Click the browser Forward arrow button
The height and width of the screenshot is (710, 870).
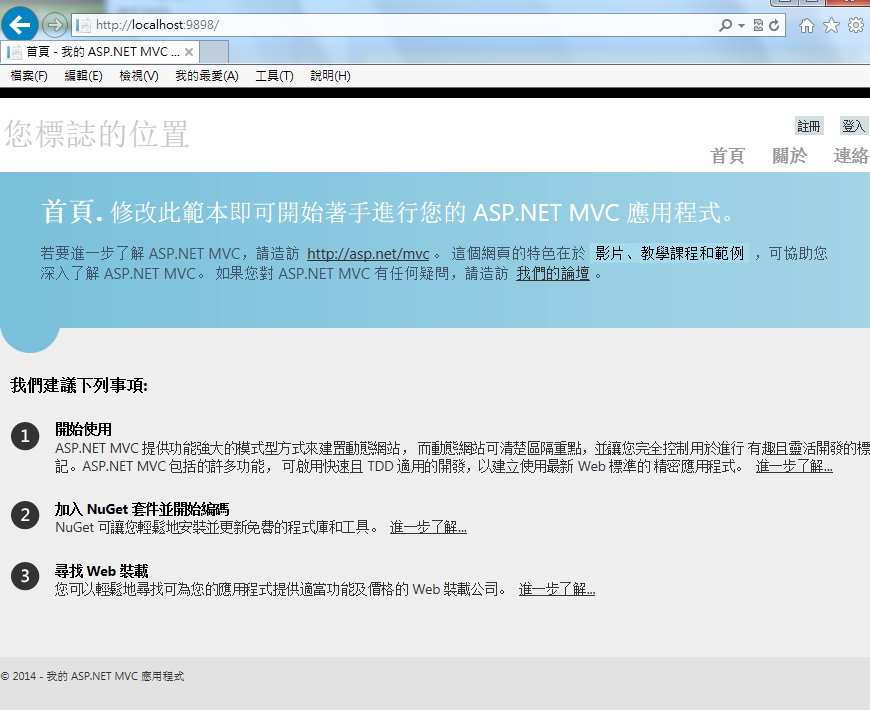coord(54,25)
